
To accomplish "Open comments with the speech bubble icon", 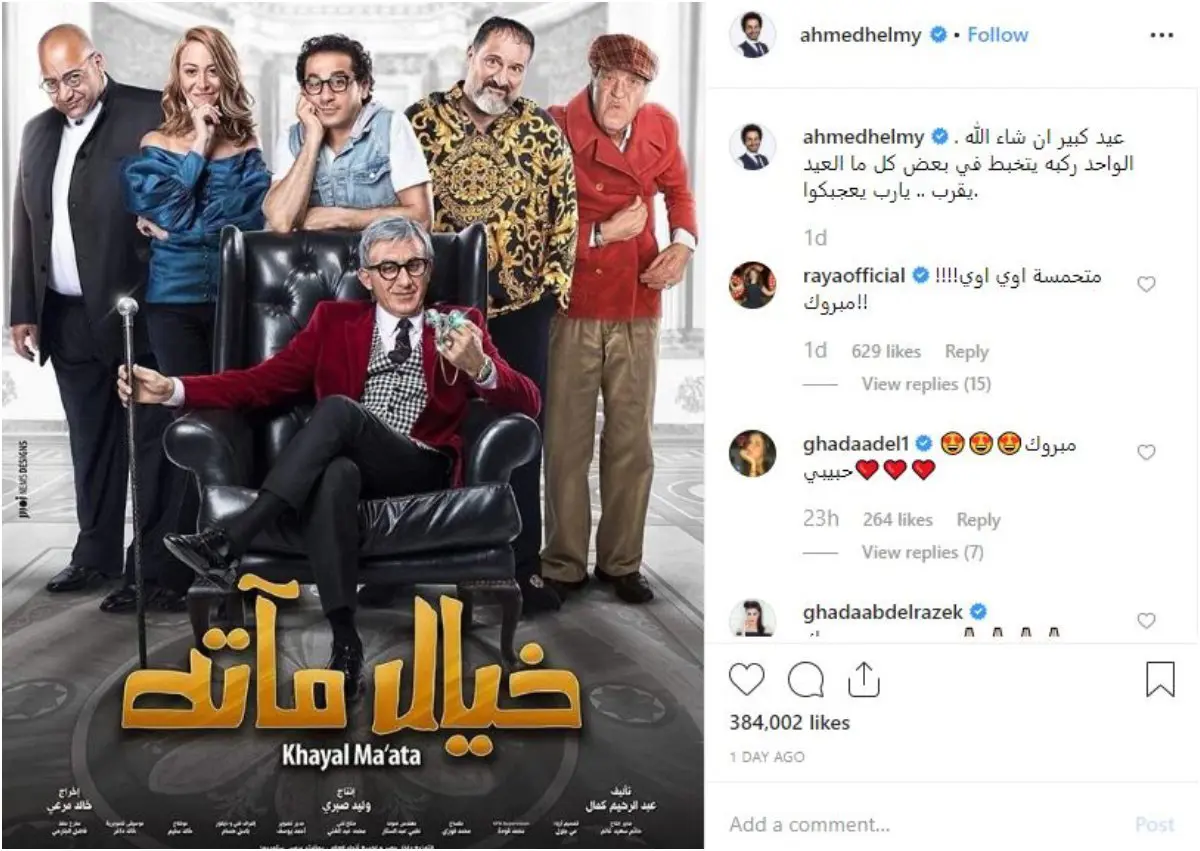I will (805, 680).
